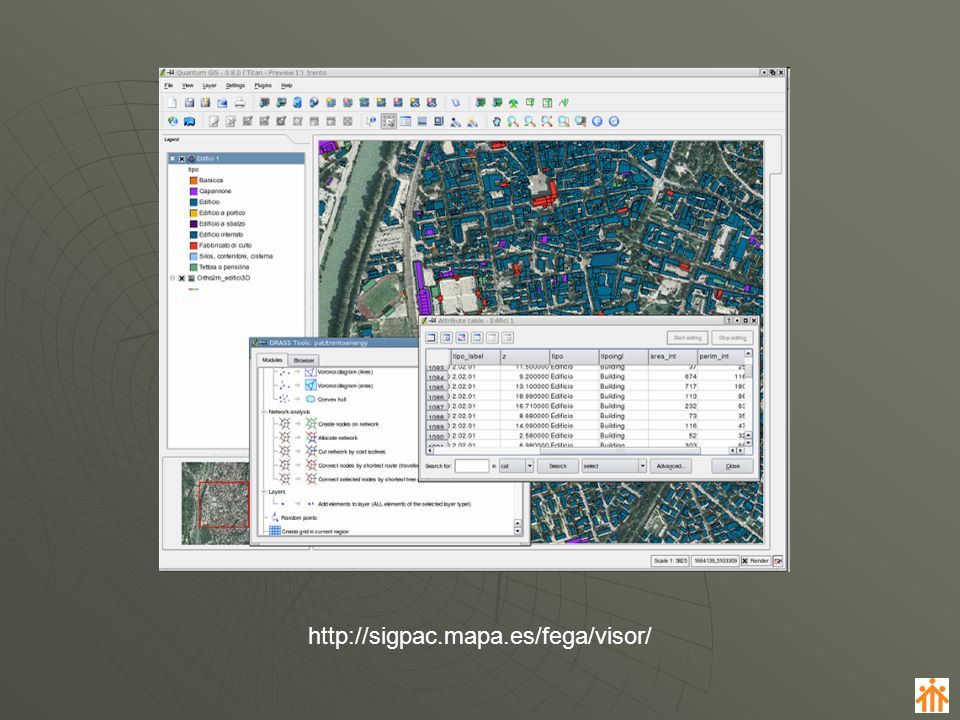Open the File menu
This screenshot has height=720, width=960.
168,86
